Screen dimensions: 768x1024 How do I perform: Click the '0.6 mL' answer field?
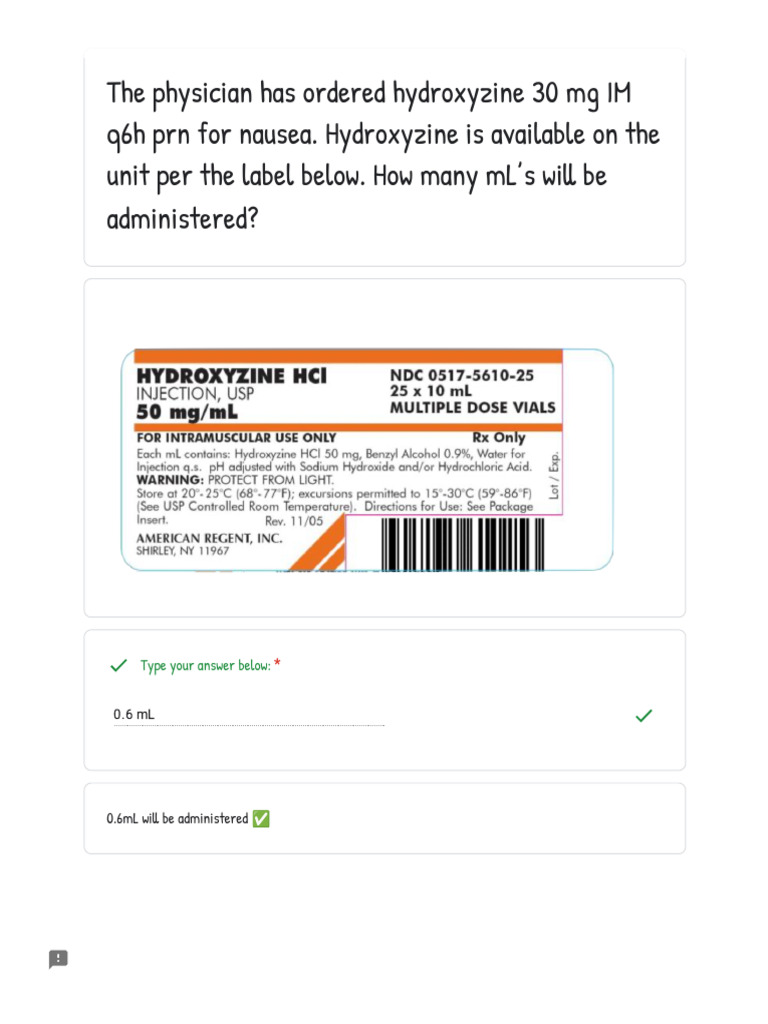(249, 714)
